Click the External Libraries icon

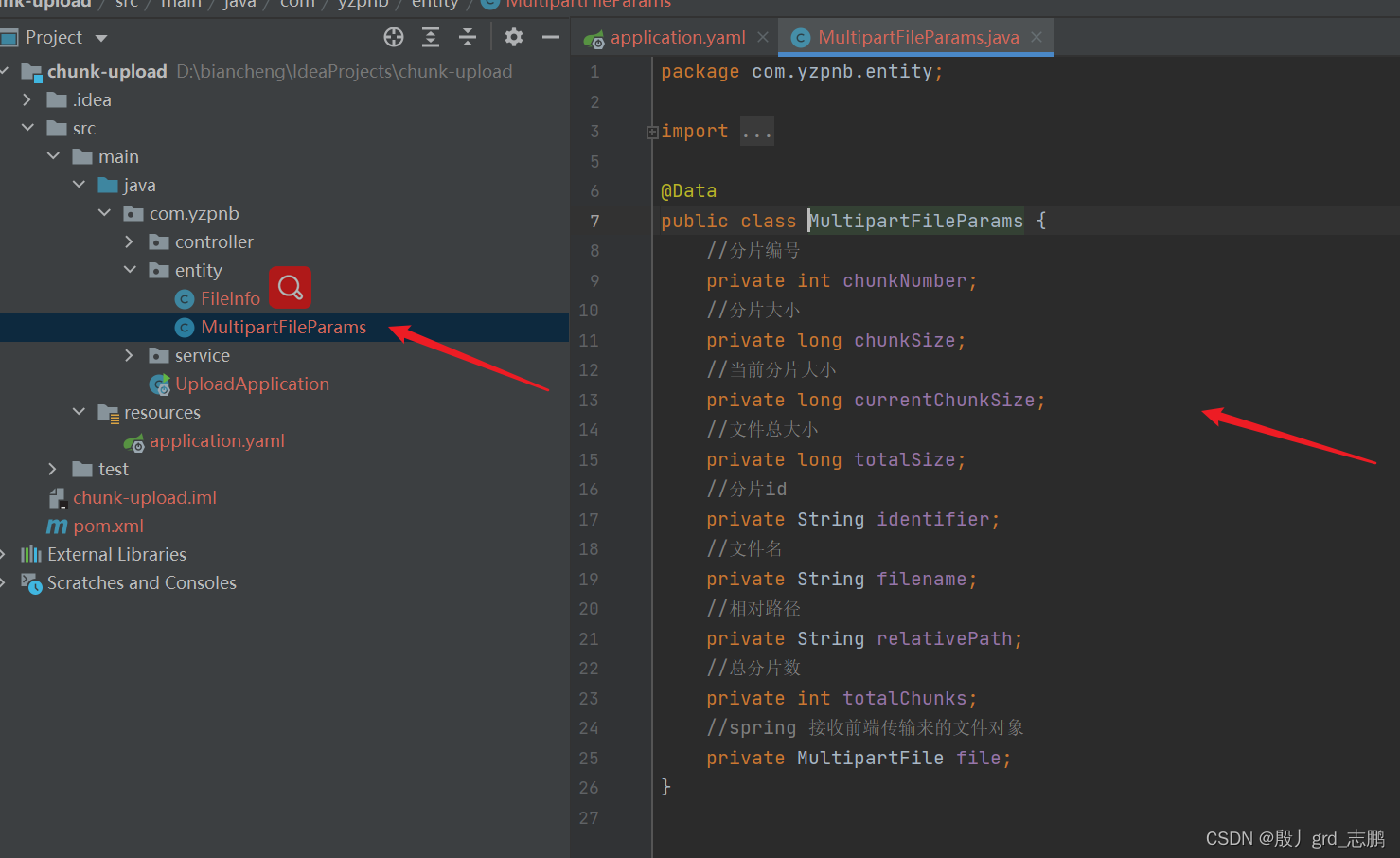[31, 554]
